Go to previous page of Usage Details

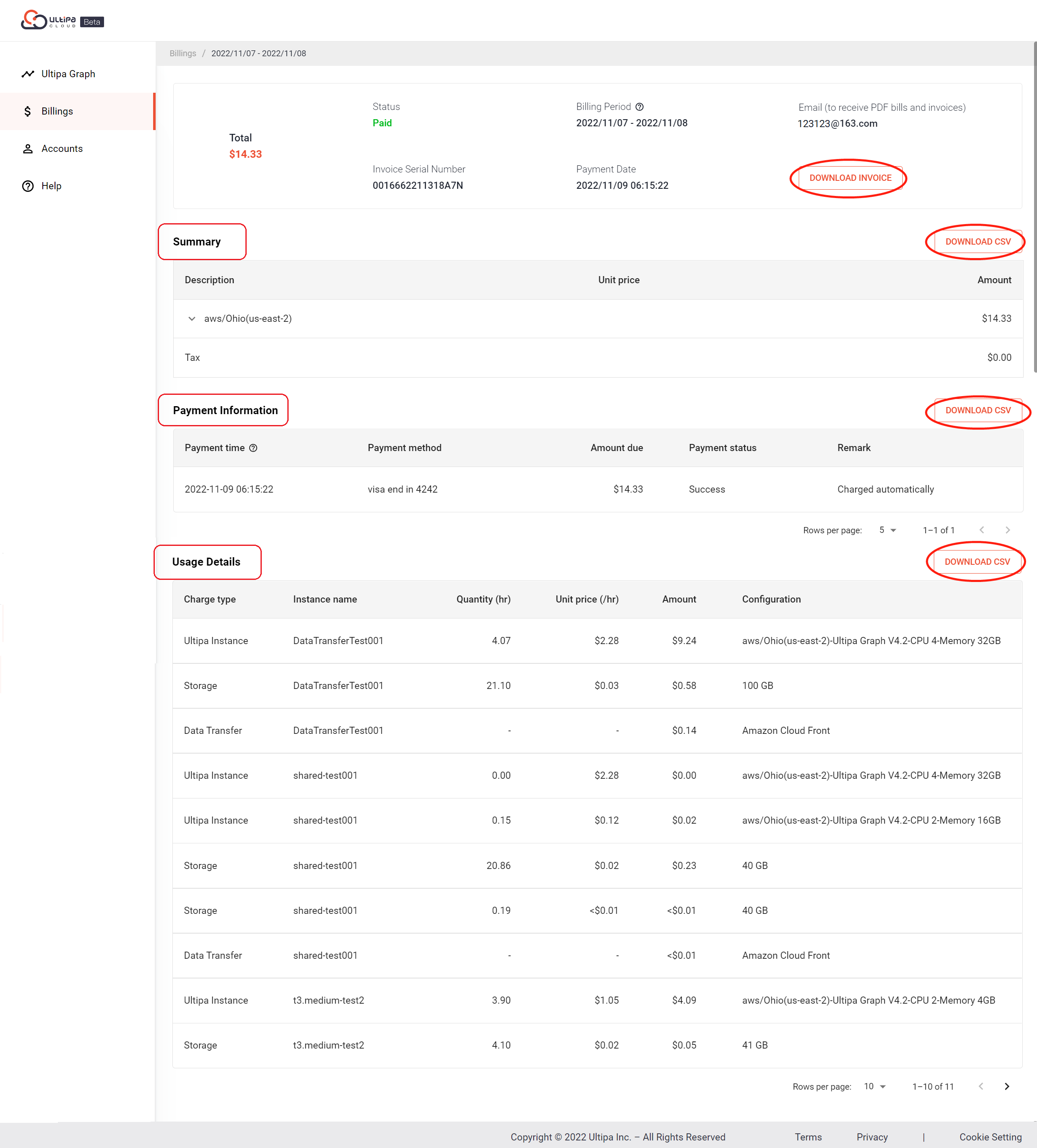coord(981,1086)
